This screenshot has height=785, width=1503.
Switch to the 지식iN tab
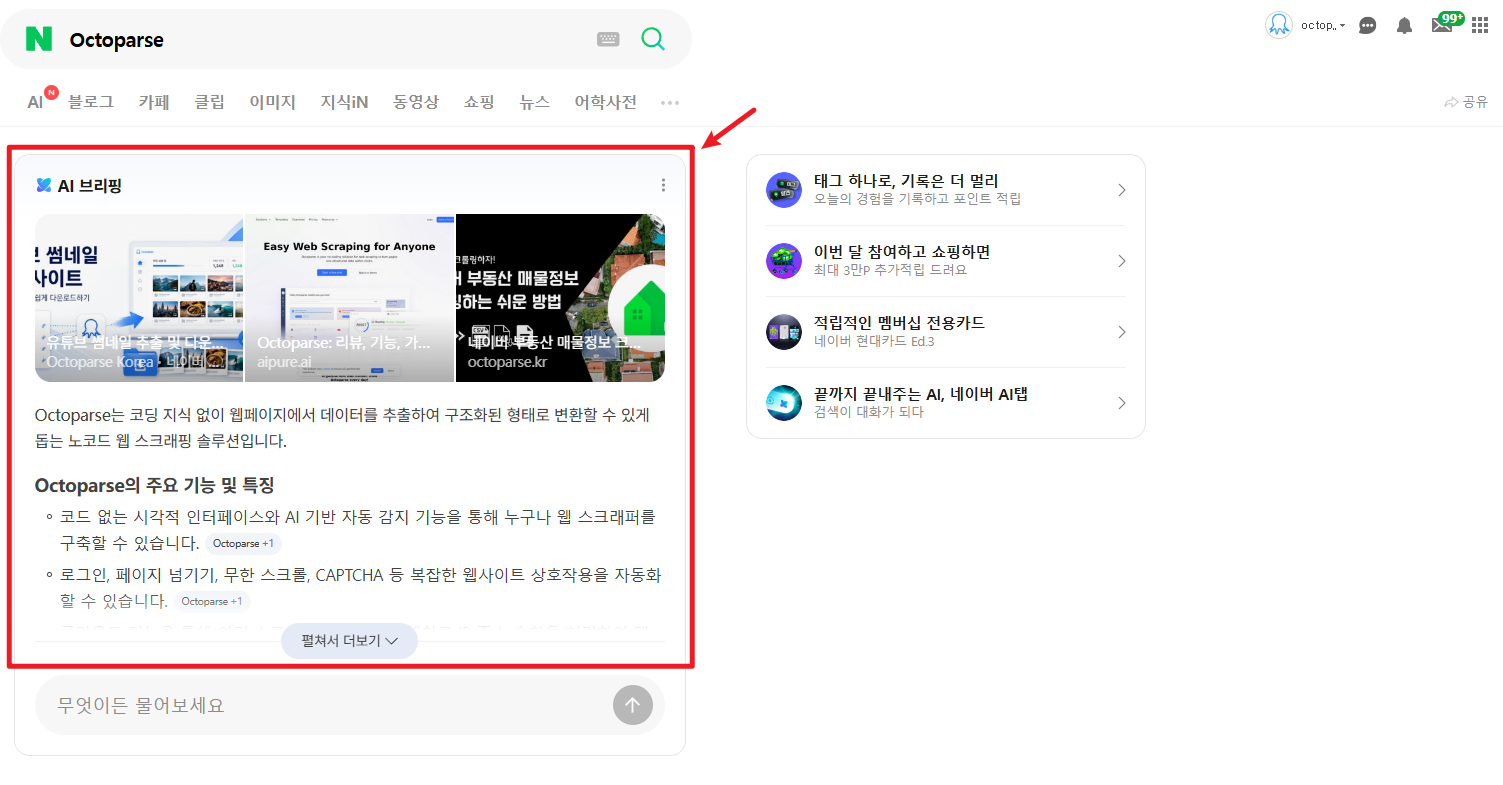[344, 102]
